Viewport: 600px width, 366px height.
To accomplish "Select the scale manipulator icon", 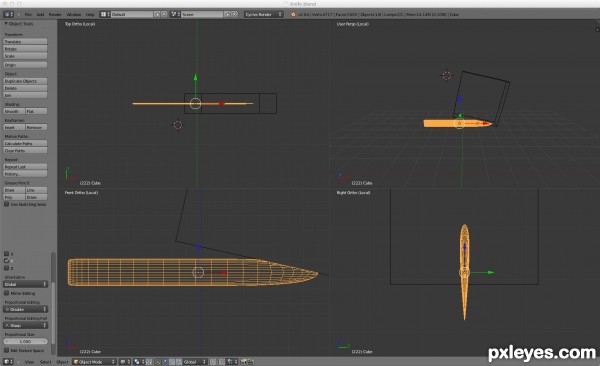I will (178, 362).
